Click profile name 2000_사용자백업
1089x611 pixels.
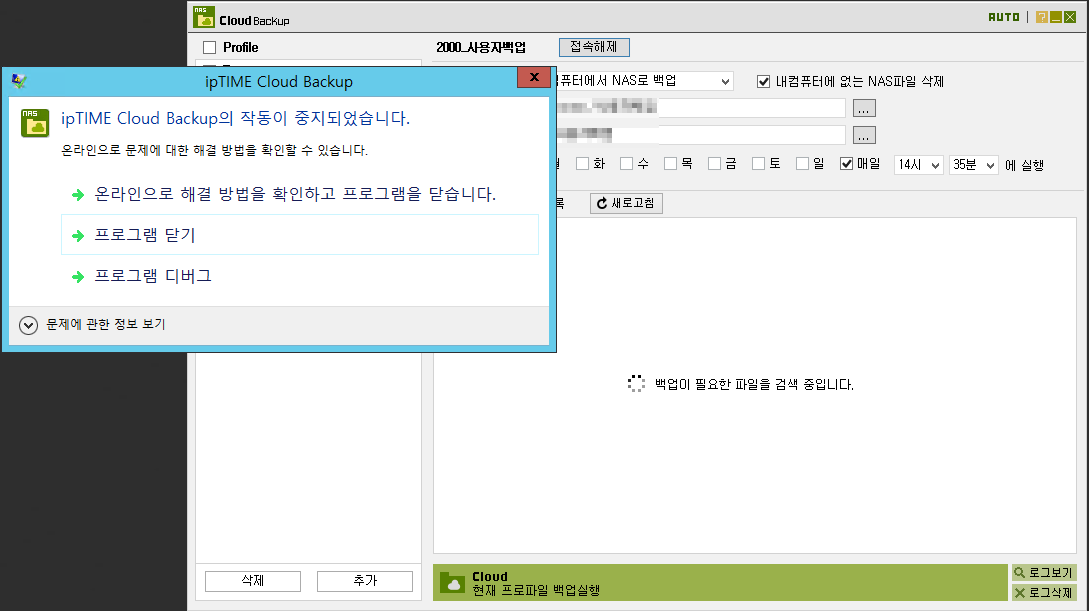[x=481, y=47]
